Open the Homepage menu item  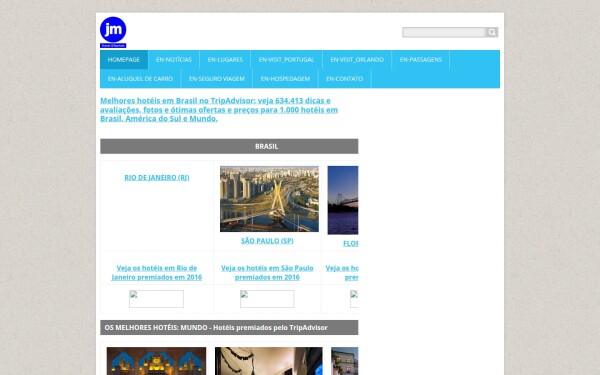pyautogui.click(x=124, y=60)
